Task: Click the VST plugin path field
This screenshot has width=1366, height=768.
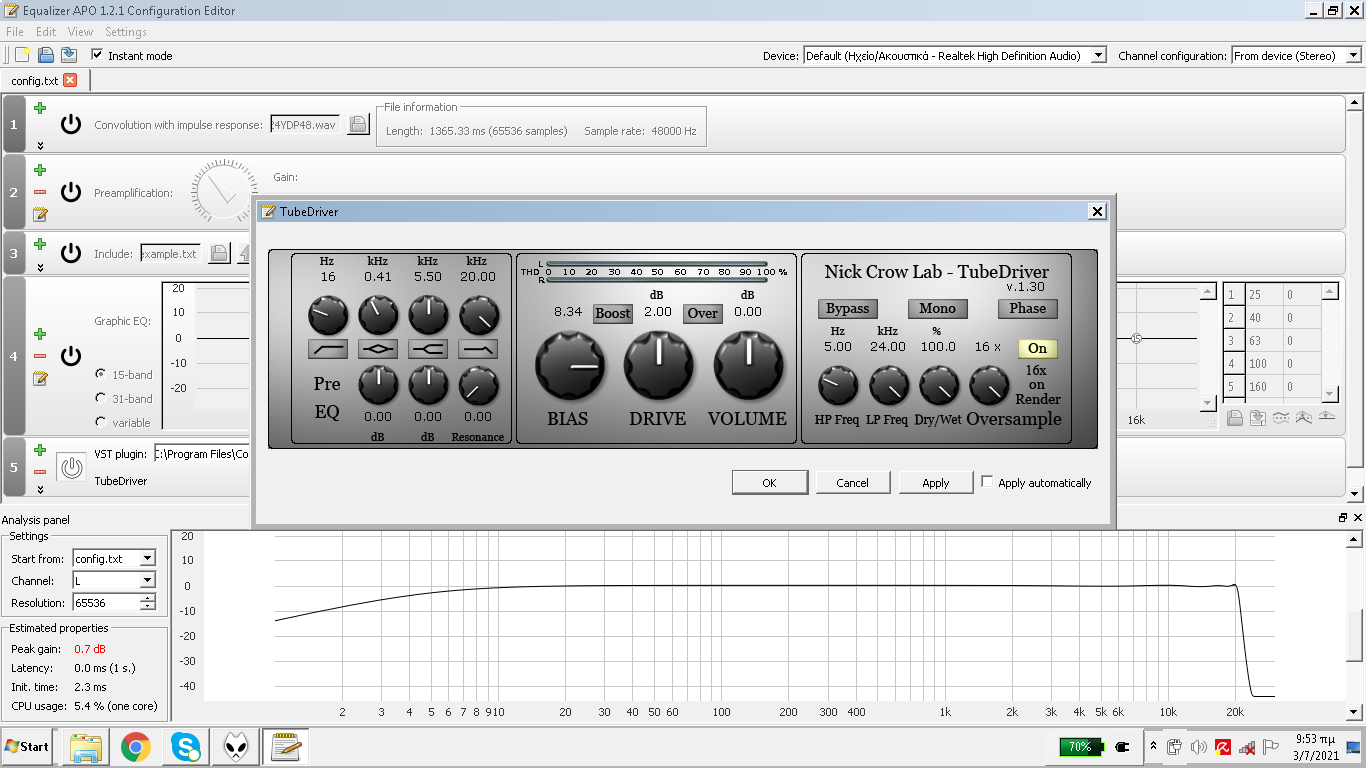Action: (x=202, y=454)
